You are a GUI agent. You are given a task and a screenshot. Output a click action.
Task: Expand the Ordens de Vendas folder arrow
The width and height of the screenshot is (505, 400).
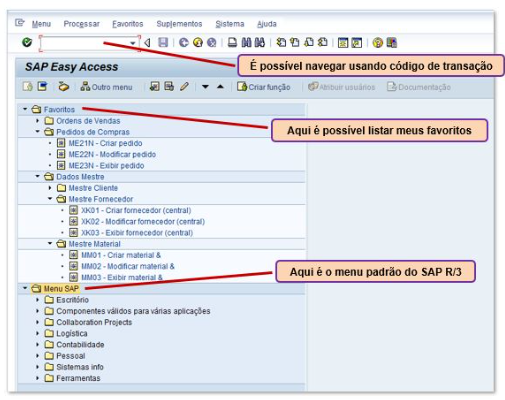coord(37,120)
